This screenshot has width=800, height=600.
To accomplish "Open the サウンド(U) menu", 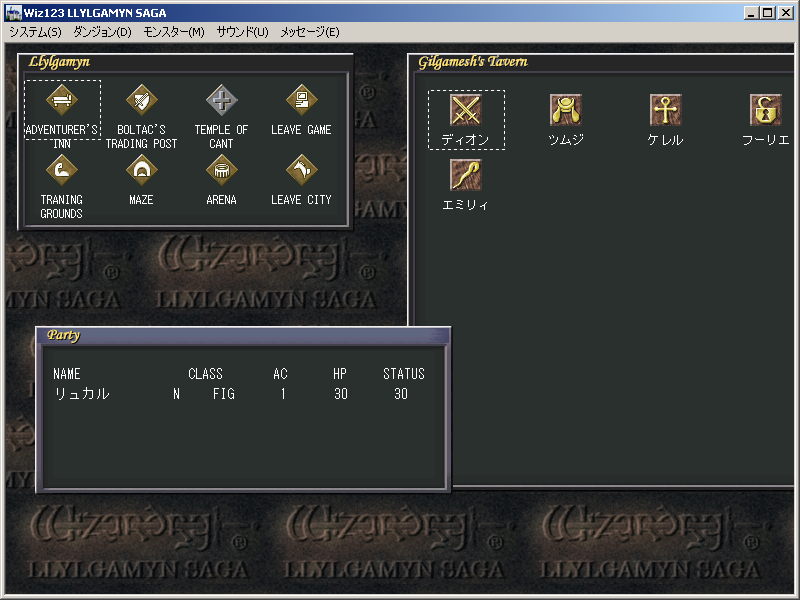I will (242, 31).
